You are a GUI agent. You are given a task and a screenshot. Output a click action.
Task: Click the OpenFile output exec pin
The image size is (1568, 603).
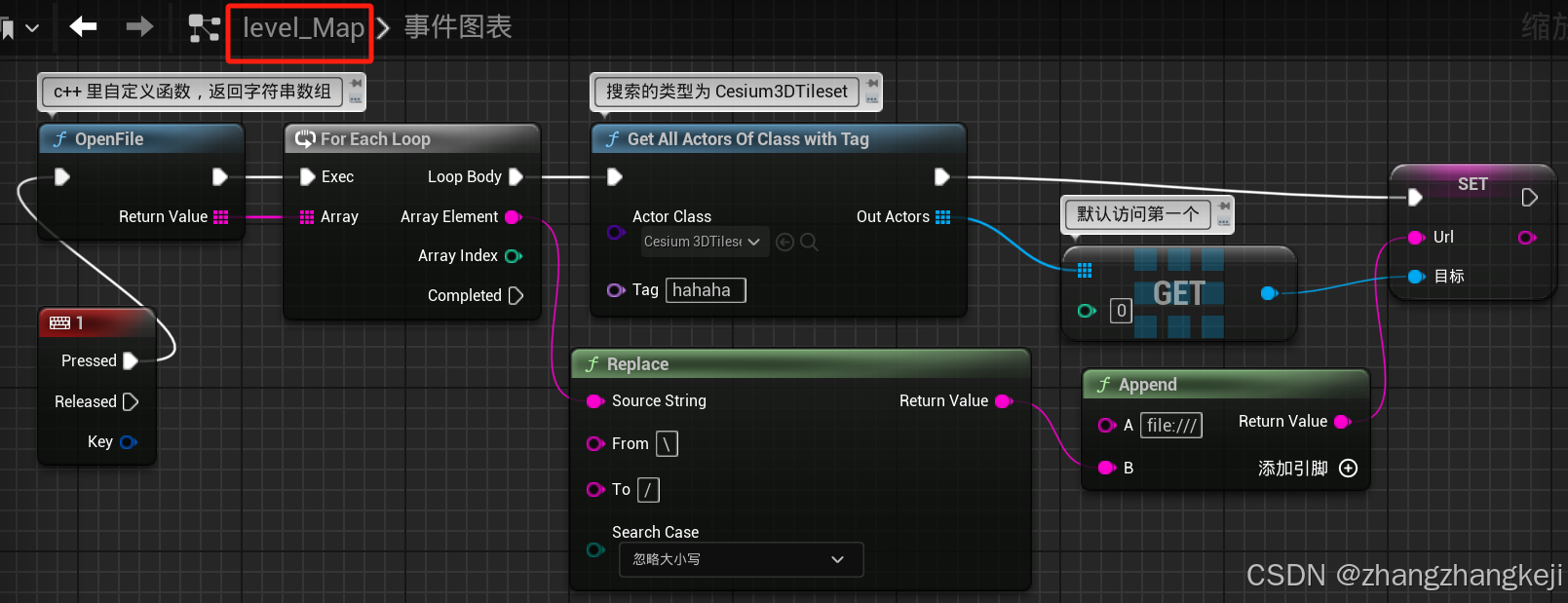click(220, 176)
